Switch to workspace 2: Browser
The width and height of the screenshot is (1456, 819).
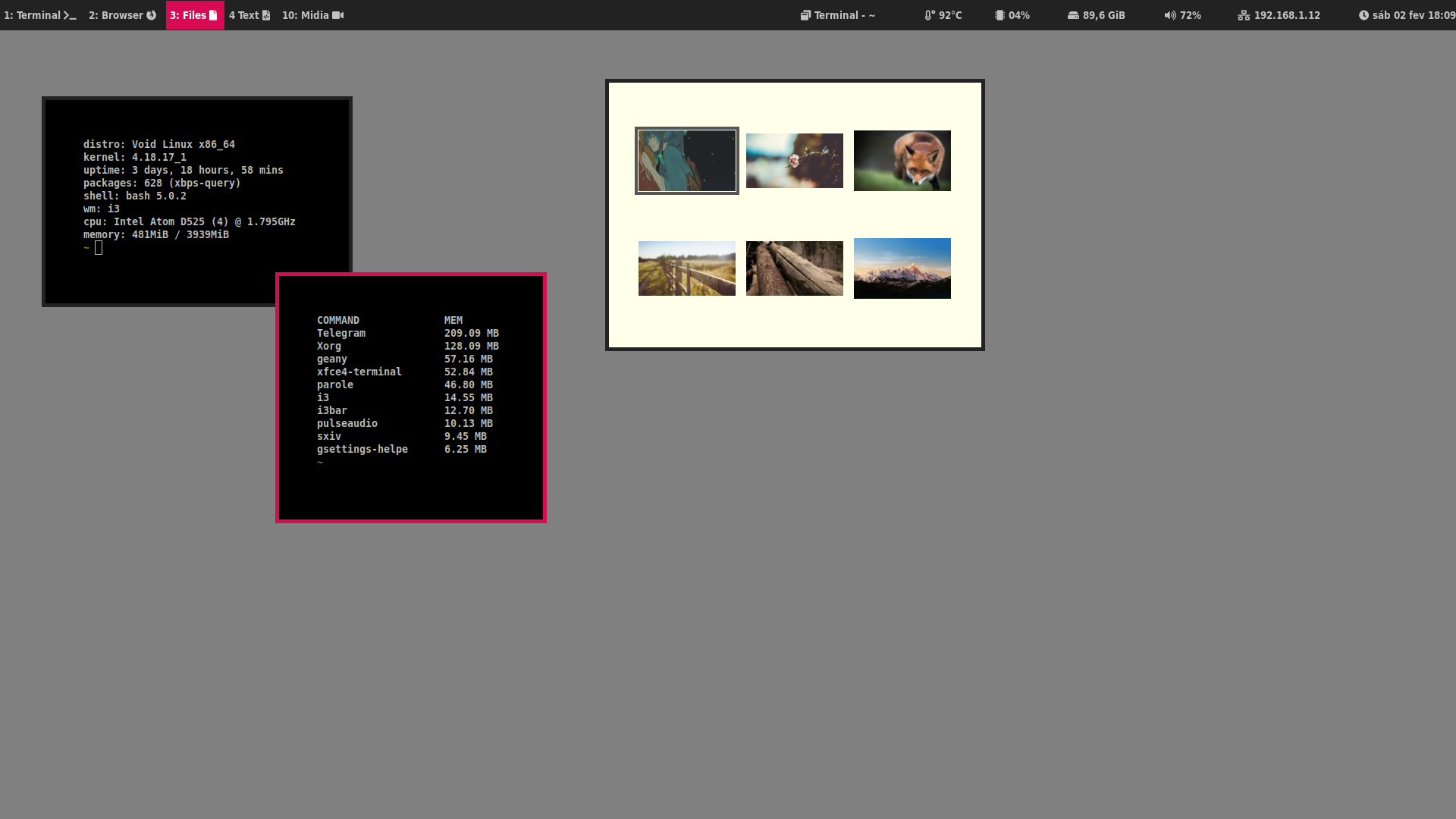[x=123, y=15]
